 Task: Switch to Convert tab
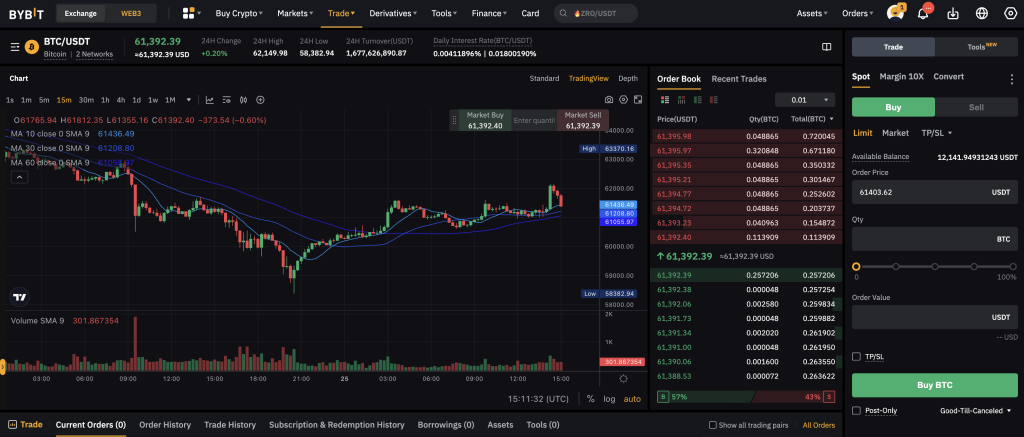948,76
